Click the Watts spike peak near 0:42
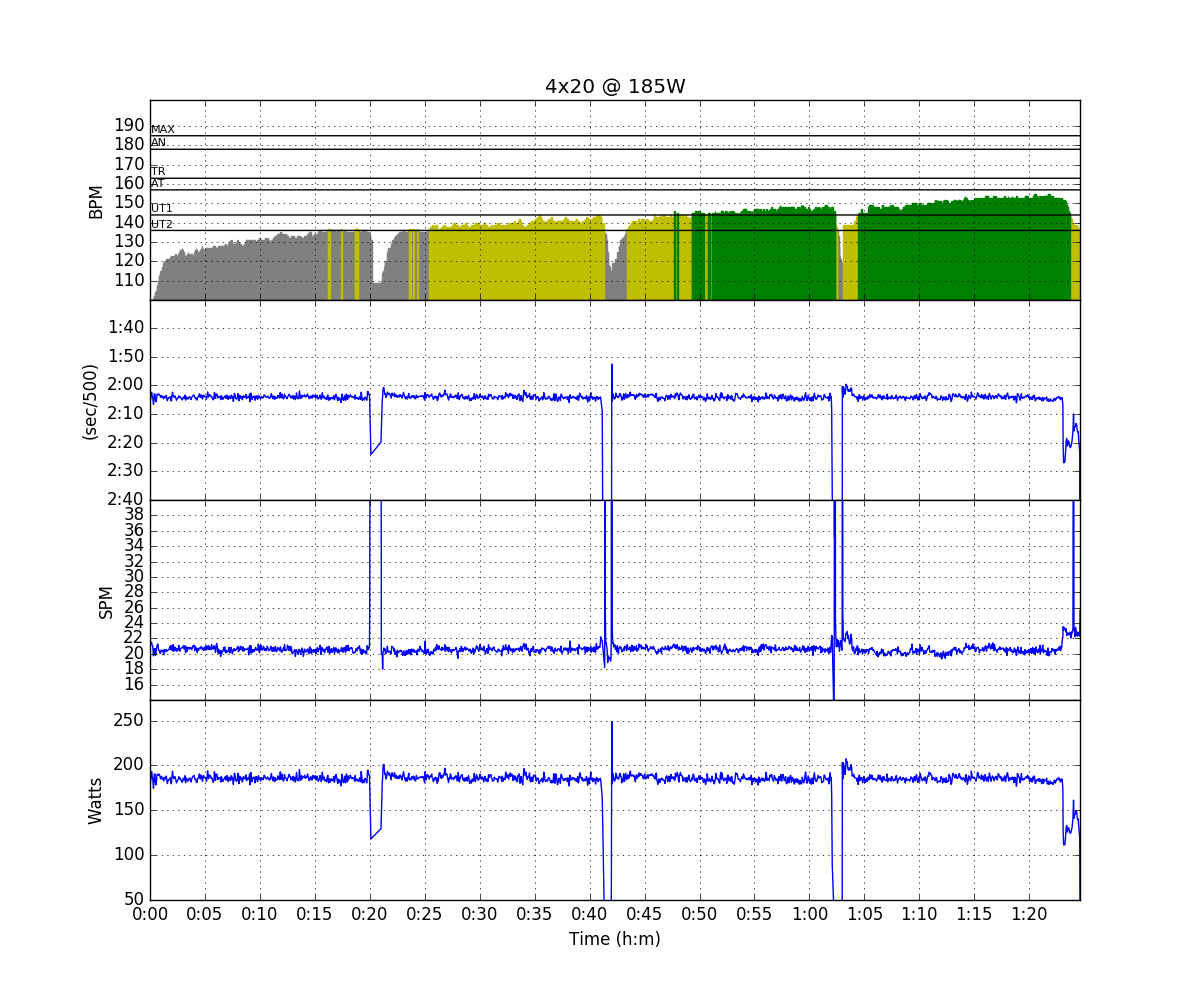Image resolution: width=1200 pixels, height=1000 pixels. (612, 724)
